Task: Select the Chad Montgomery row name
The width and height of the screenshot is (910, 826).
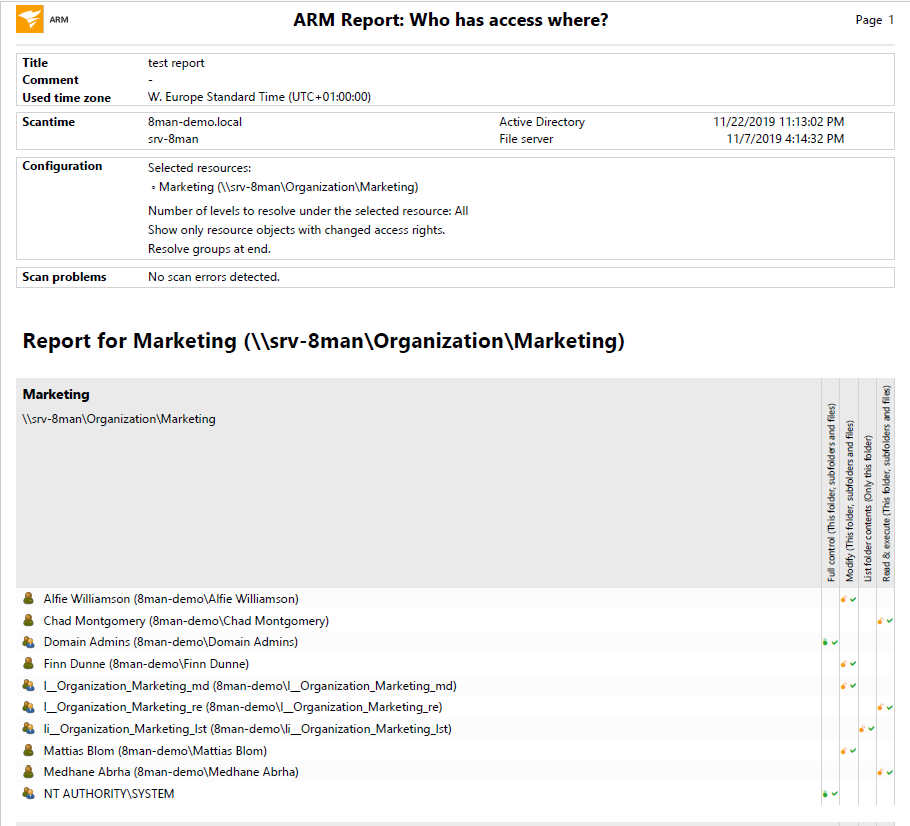Action: coord(186,621)
